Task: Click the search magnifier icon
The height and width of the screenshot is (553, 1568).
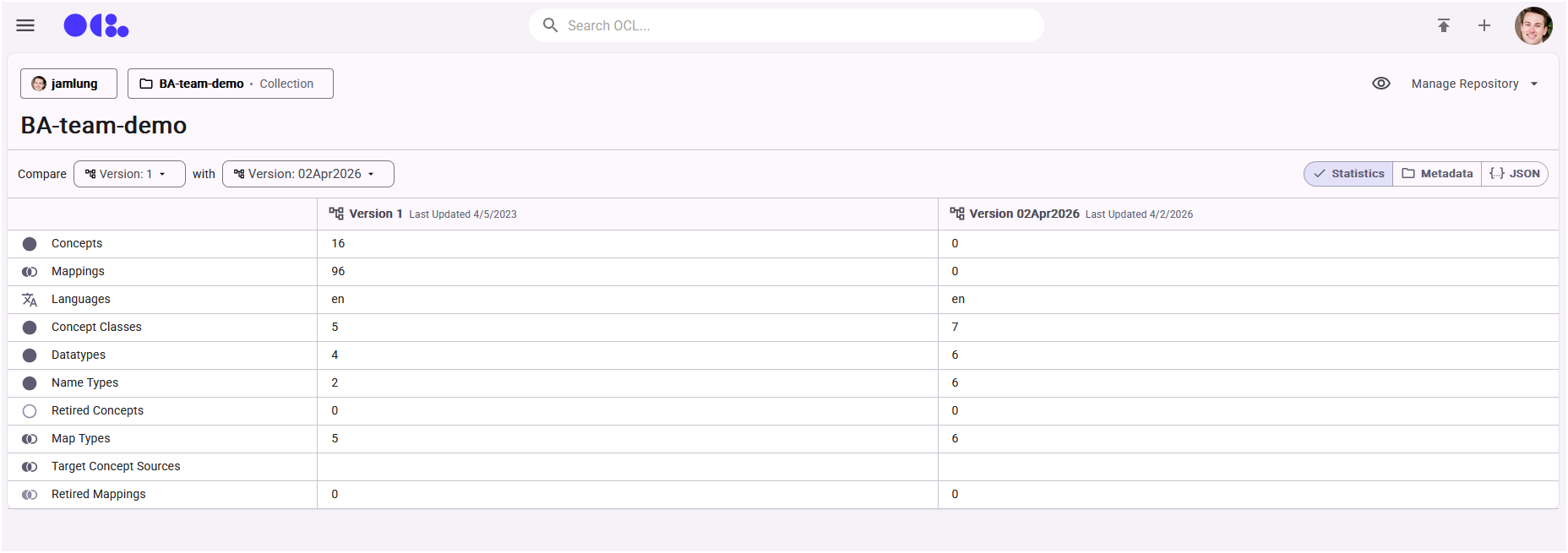Action: point(550,25)
